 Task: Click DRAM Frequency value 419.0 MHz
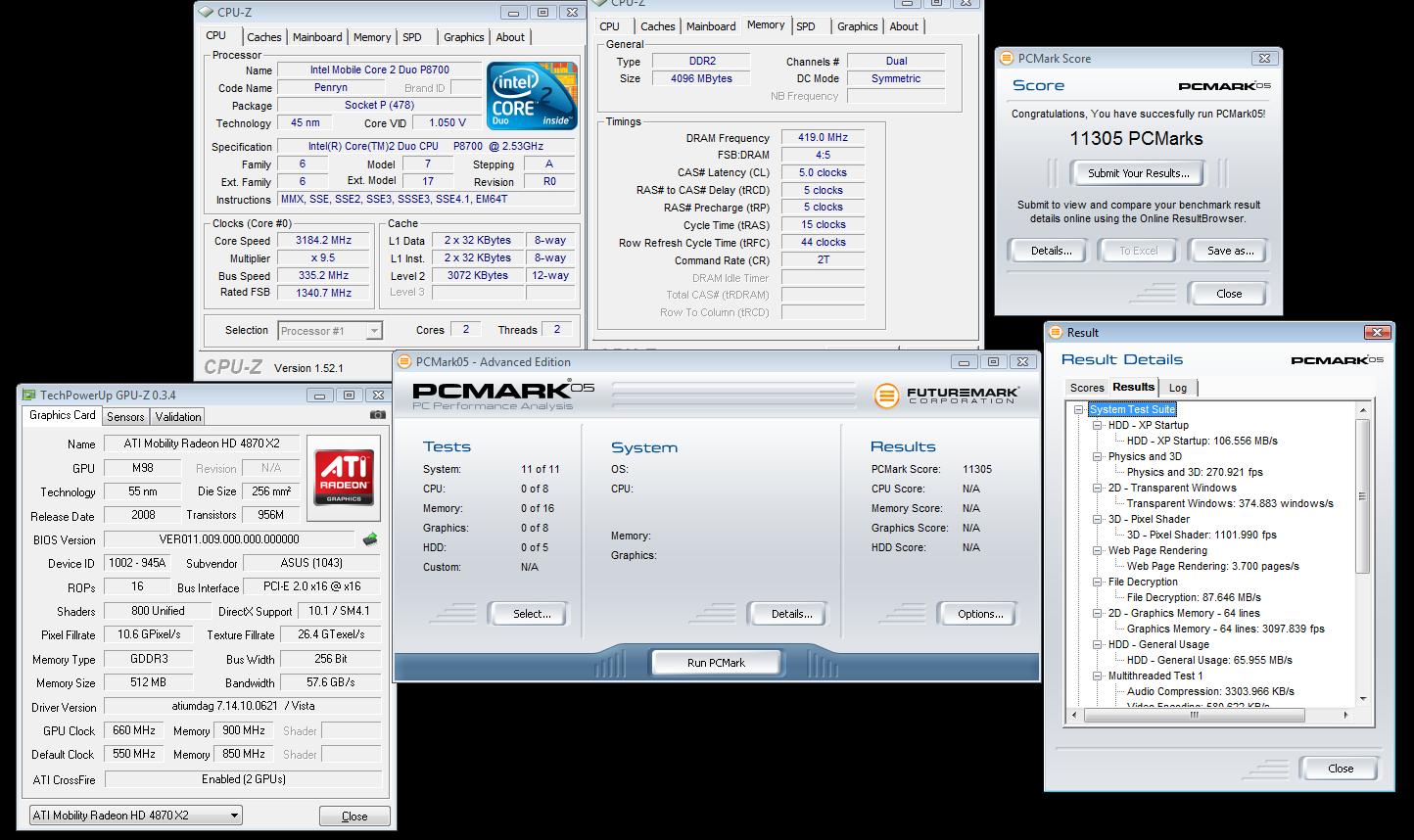click(823, 138)
